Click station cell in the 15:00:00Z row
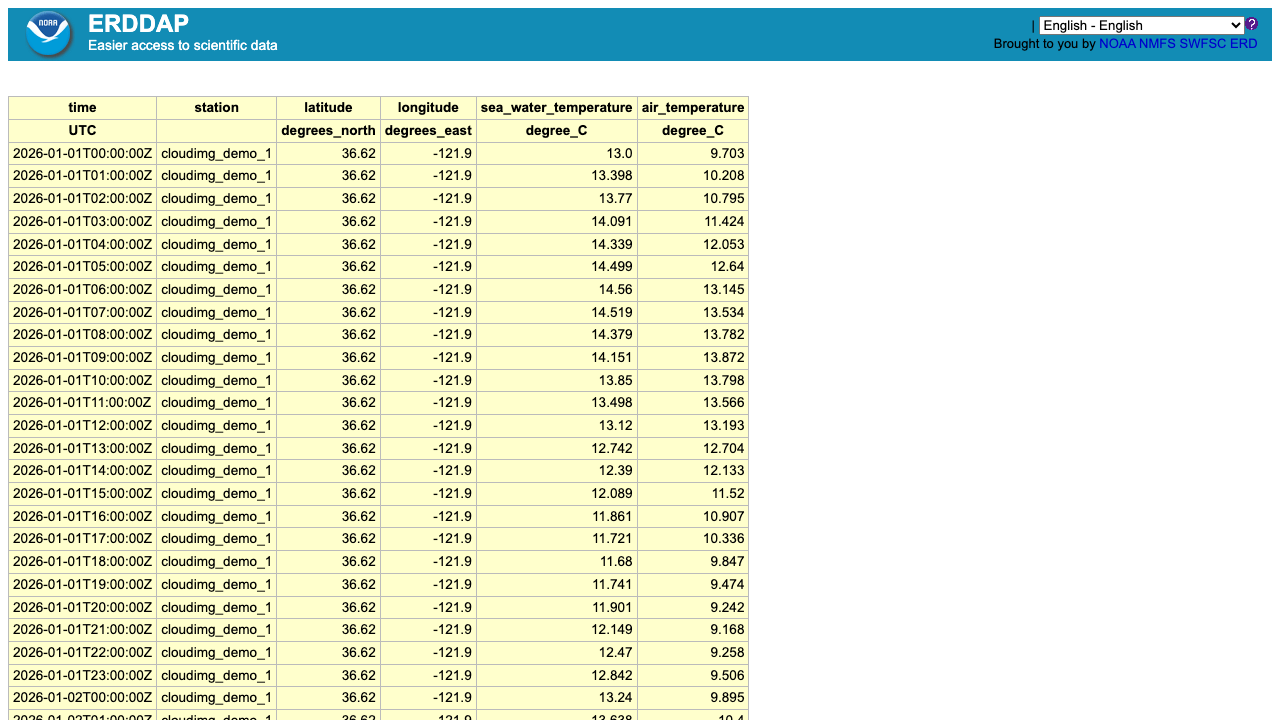This screenshot has height=720, width=1280. click(216, 494)
